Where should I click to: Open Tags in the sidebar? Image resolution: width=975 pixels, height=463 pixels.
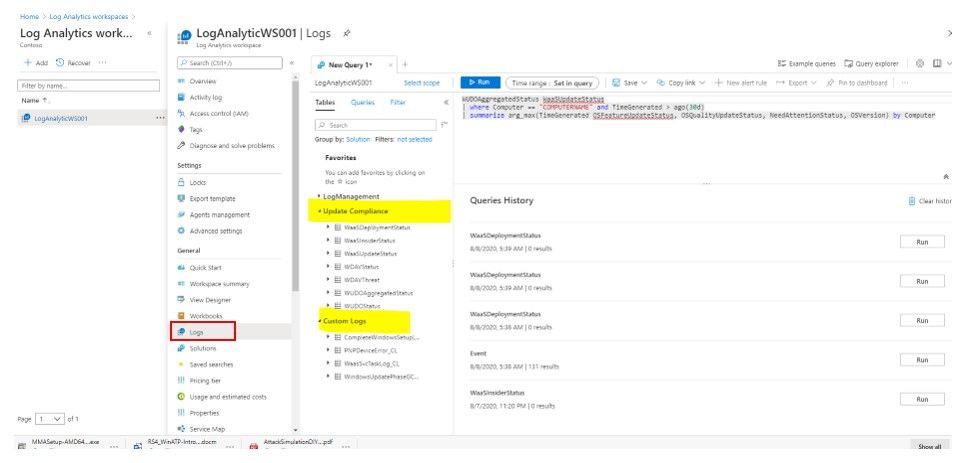pos(195,130)
